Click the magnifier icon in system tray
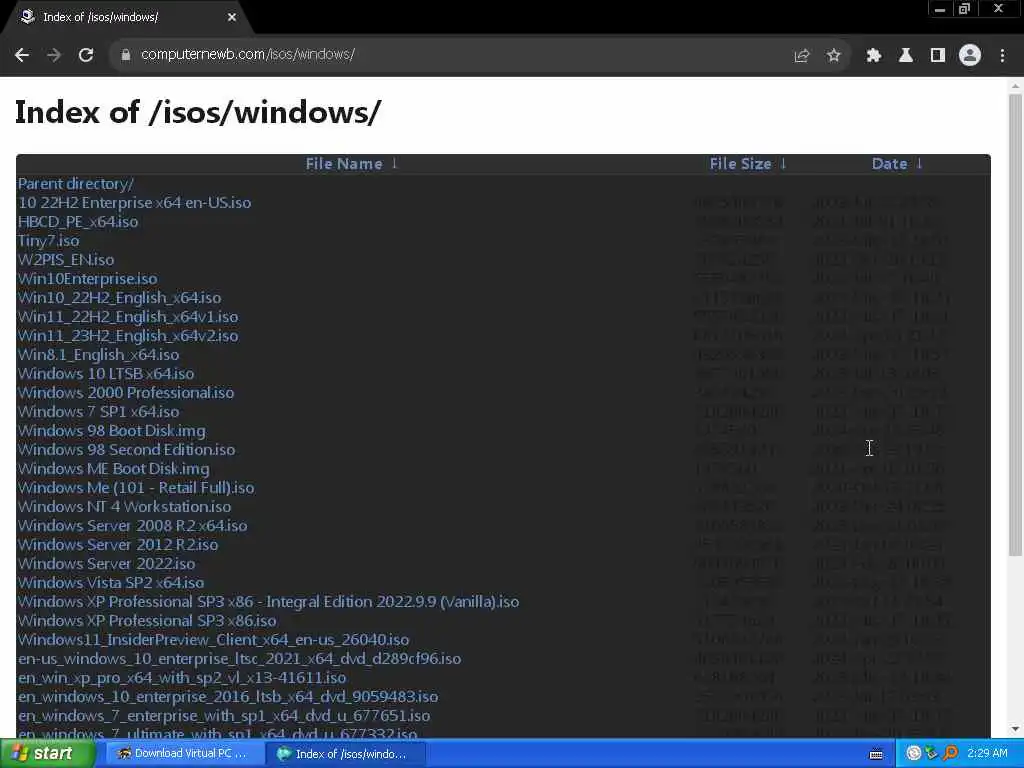This screenshot has width=1024, height=768. (x=950, y=754)
